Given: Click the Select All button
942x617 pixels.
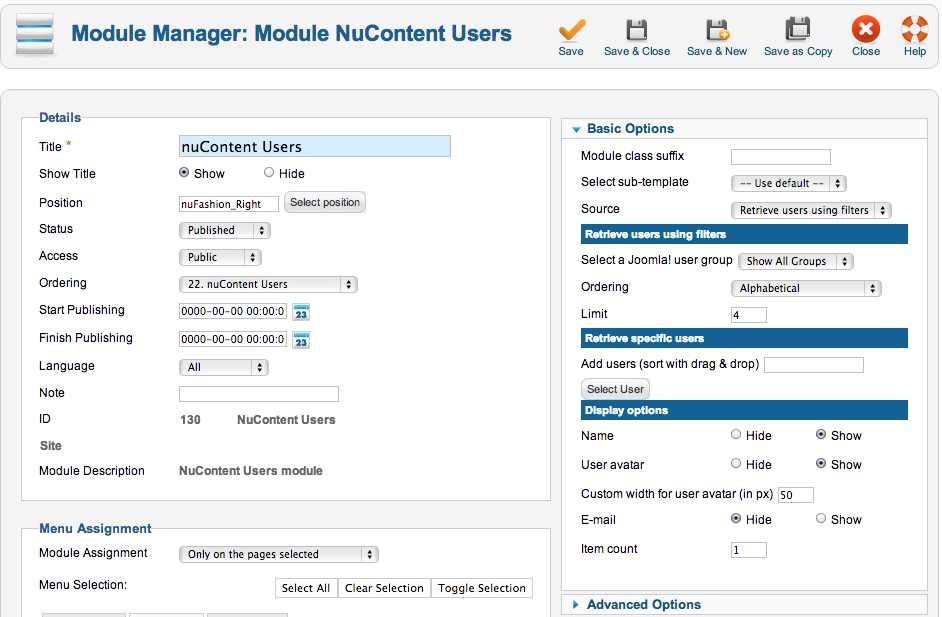Looking at the screenshot, I should pos(306,588).
